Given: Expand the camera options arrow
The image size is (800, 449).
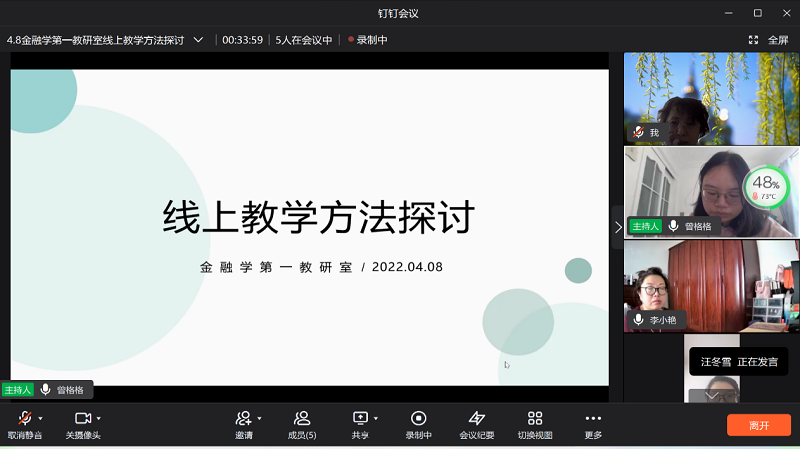Looking at the screenshot, I should (99, 418).
